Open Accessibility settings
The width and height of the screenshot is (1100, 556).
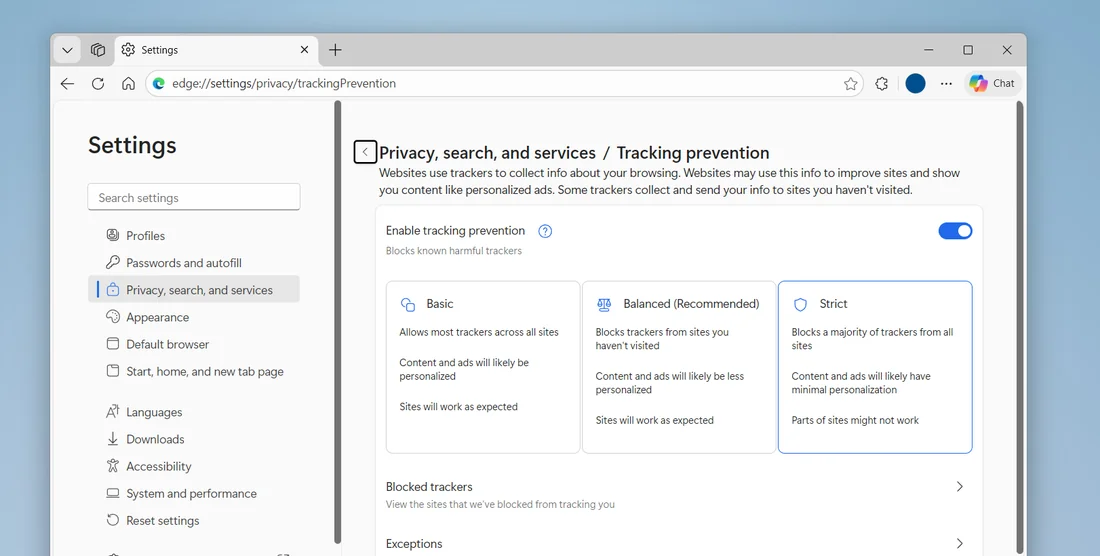pos(194,466)
